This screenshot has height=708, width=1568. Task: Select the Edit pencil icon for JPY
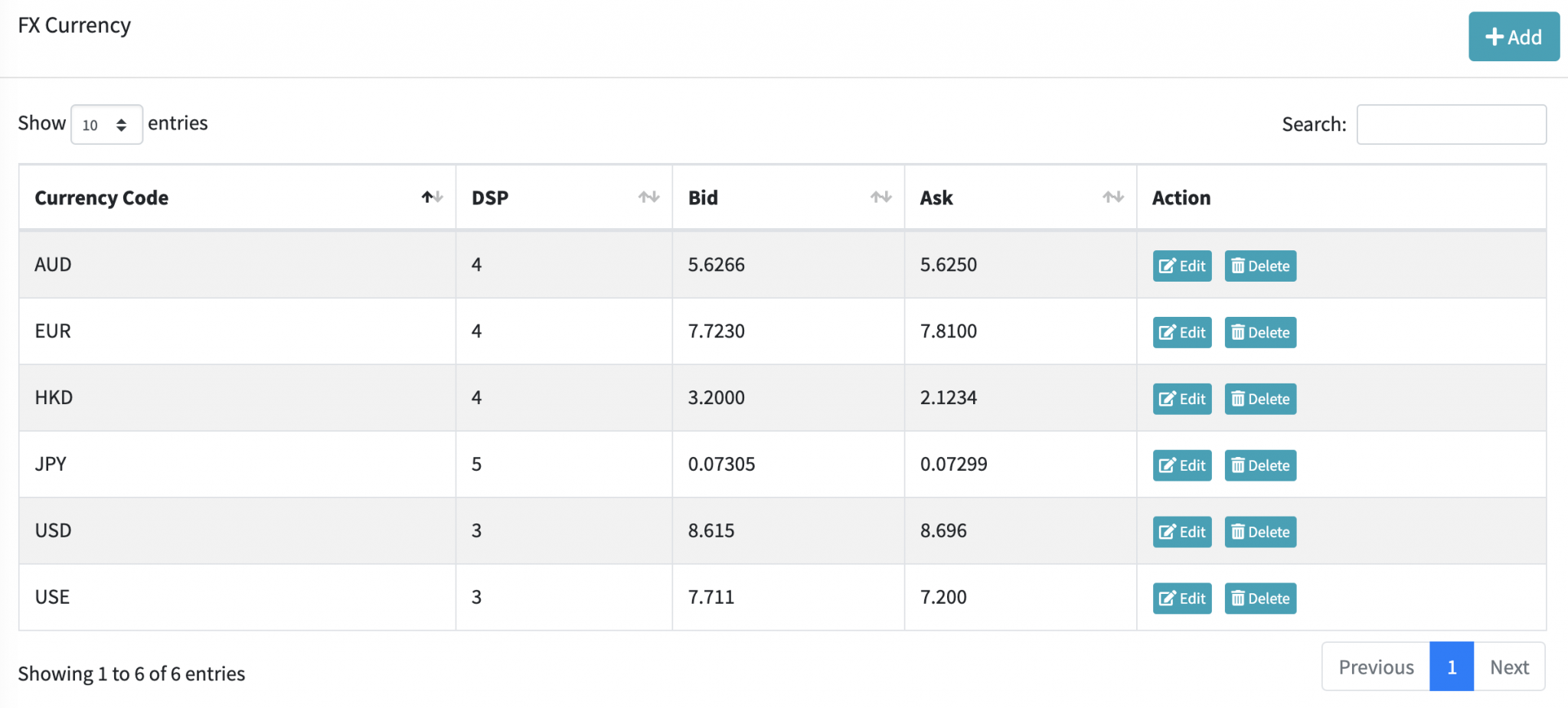(x=1167, y=465)
